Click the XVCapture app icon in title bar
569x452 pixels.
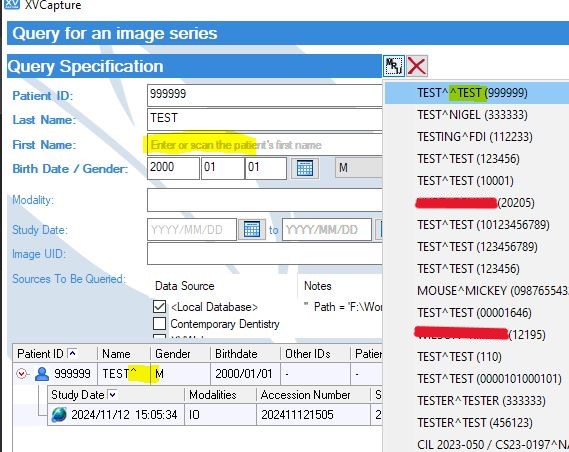point(11,4)
